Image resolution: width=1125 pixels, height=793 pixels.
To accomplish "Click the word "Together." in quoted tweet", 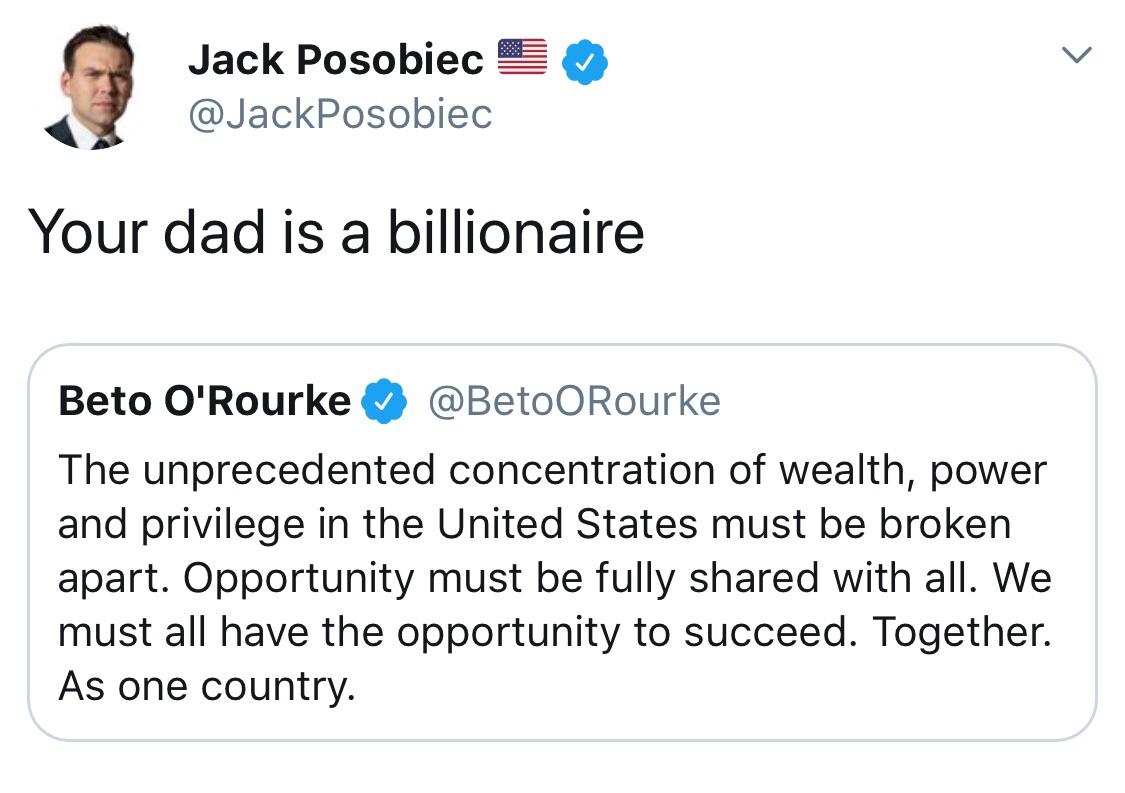I will click(x=962, y=632).
